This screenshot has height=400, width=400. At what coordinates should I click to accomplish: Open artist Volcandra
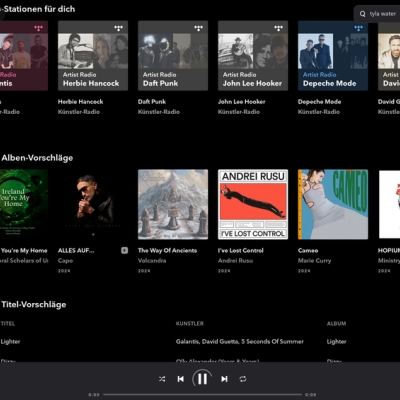152,261
